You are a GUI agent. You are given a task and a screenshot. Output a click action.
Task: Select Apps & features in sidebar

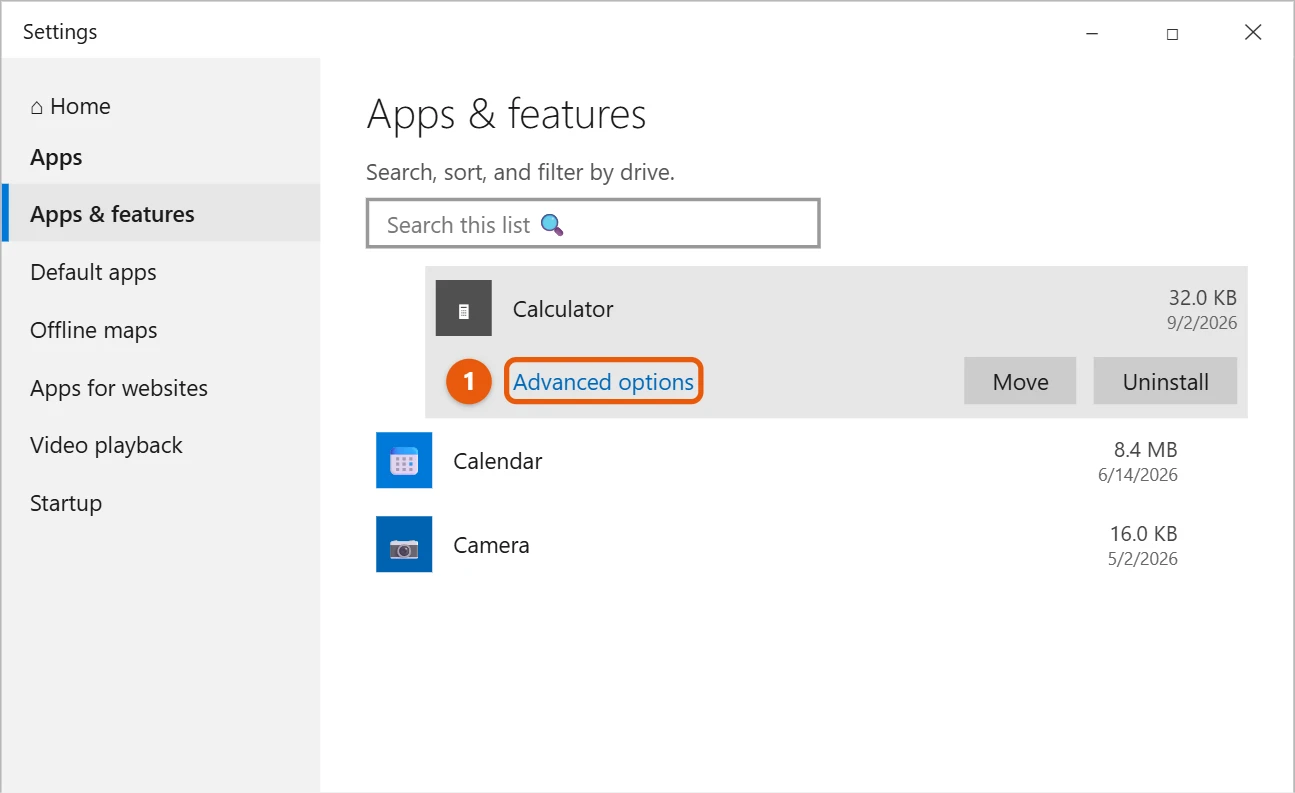coord(161,213)
